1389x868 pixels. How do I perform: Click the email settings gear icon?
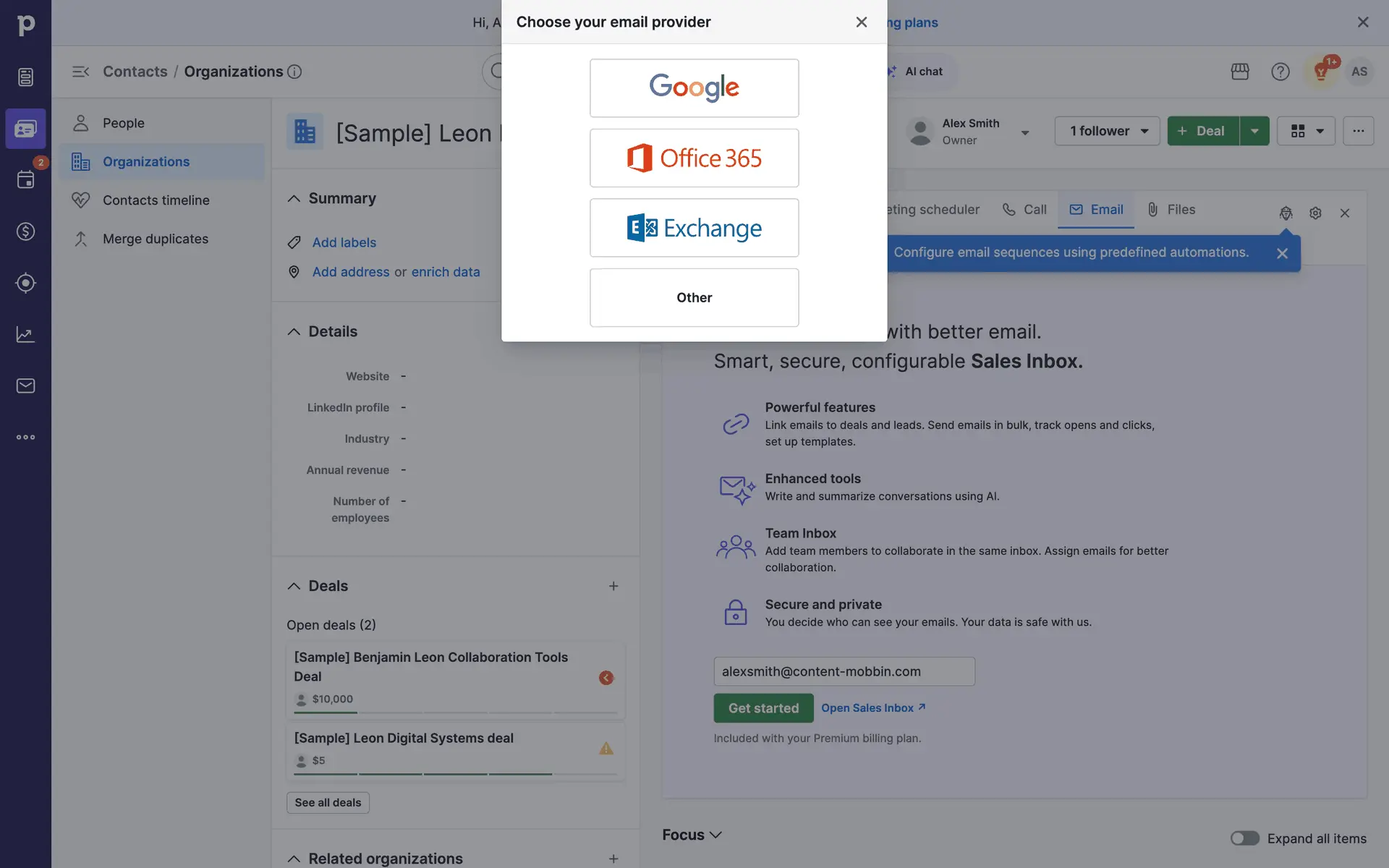(1315, 213)
